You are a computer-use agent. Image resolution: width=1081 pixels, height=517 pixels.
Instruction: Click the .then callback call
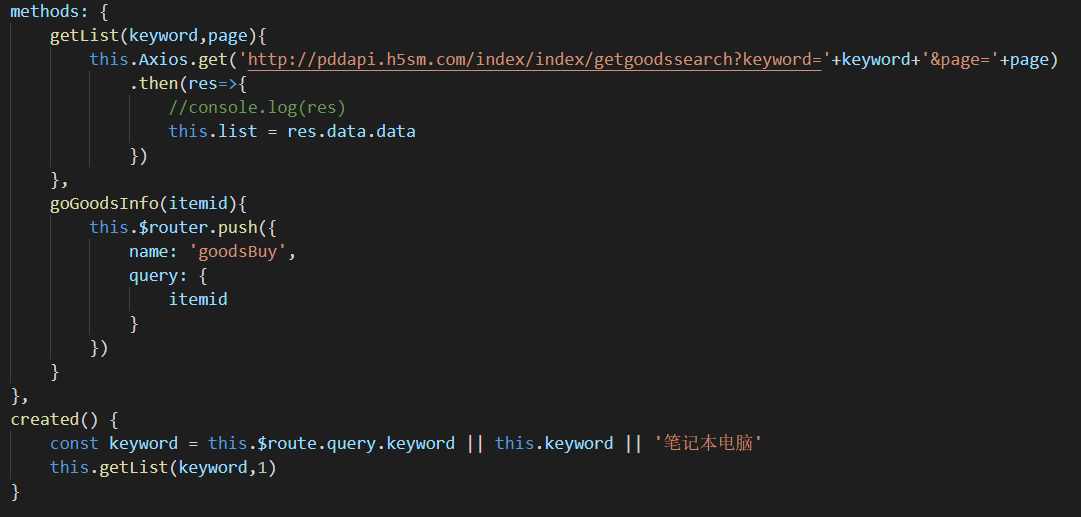tap(154, 84)
